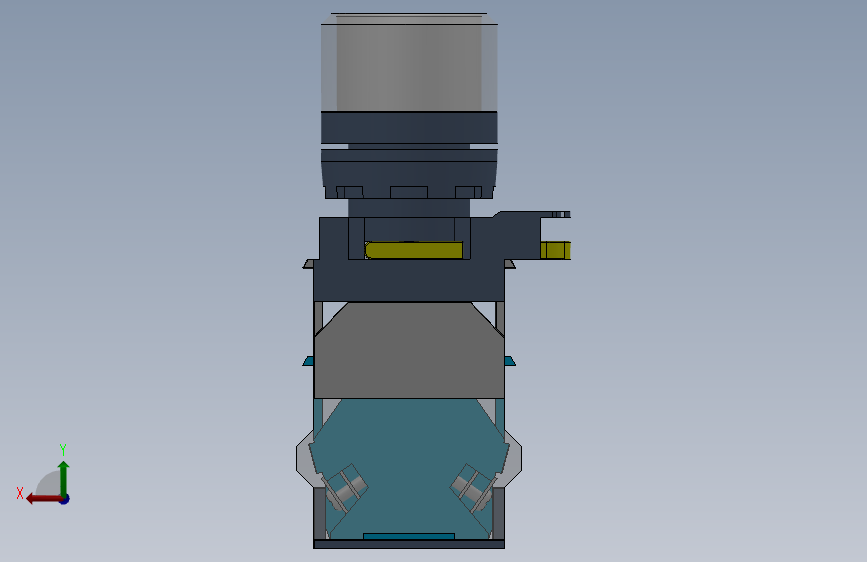Click the green Y axis arrow of triad
867x562 pixels.
tap(64, 478)
